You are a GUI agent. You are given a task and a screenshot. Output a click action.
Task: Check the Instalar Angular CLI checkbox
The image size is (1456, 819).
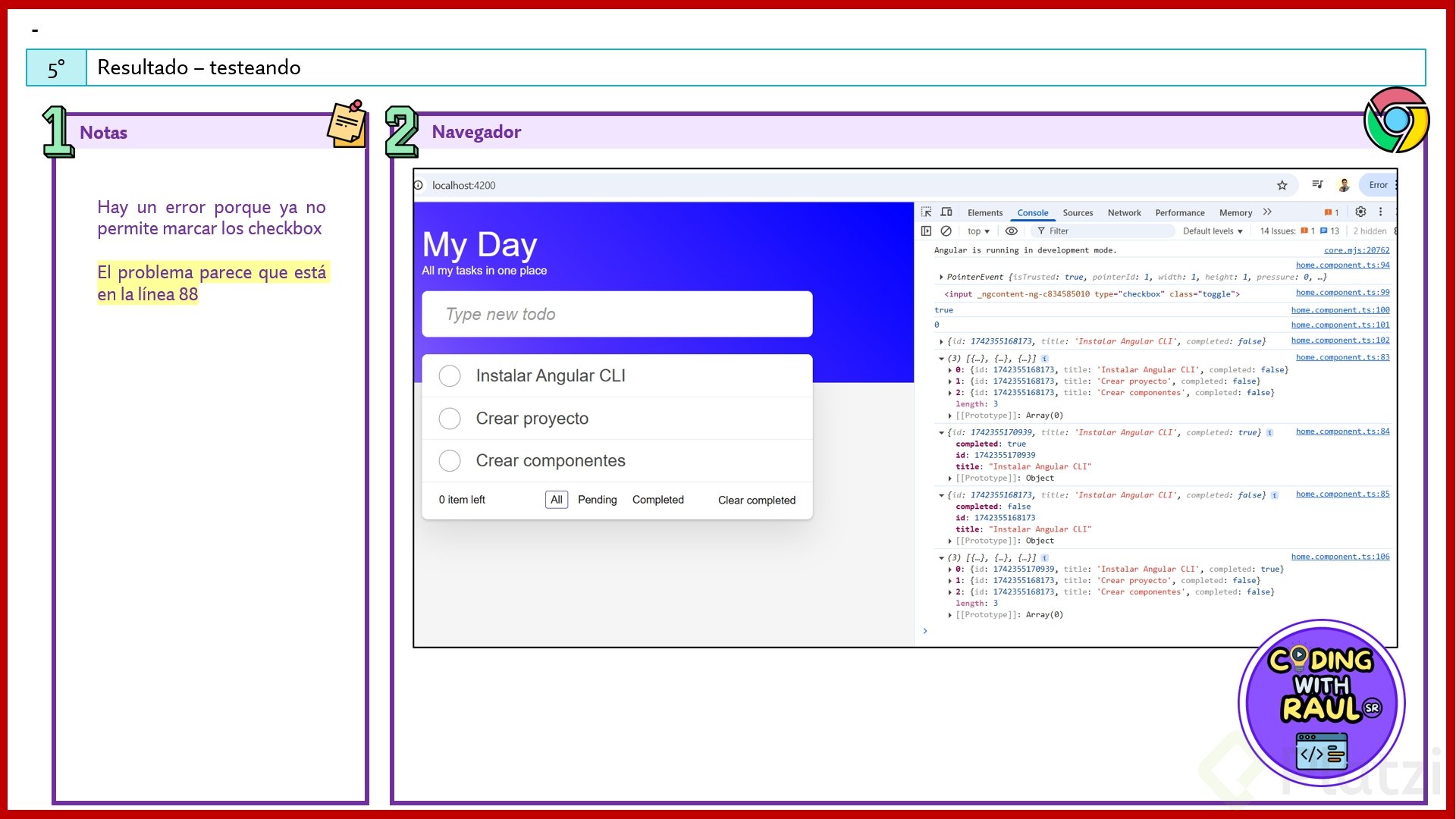pos(450,376)
